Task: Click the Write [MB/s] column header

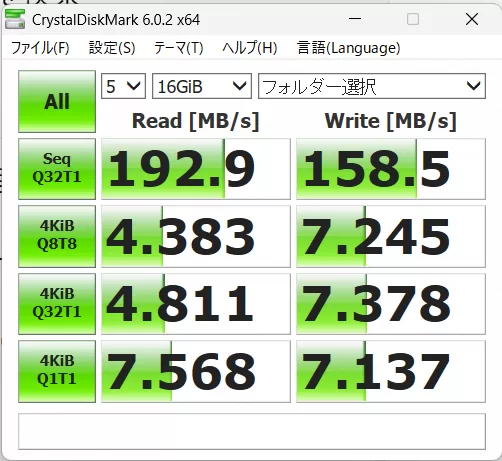Action: pos(390,121)
